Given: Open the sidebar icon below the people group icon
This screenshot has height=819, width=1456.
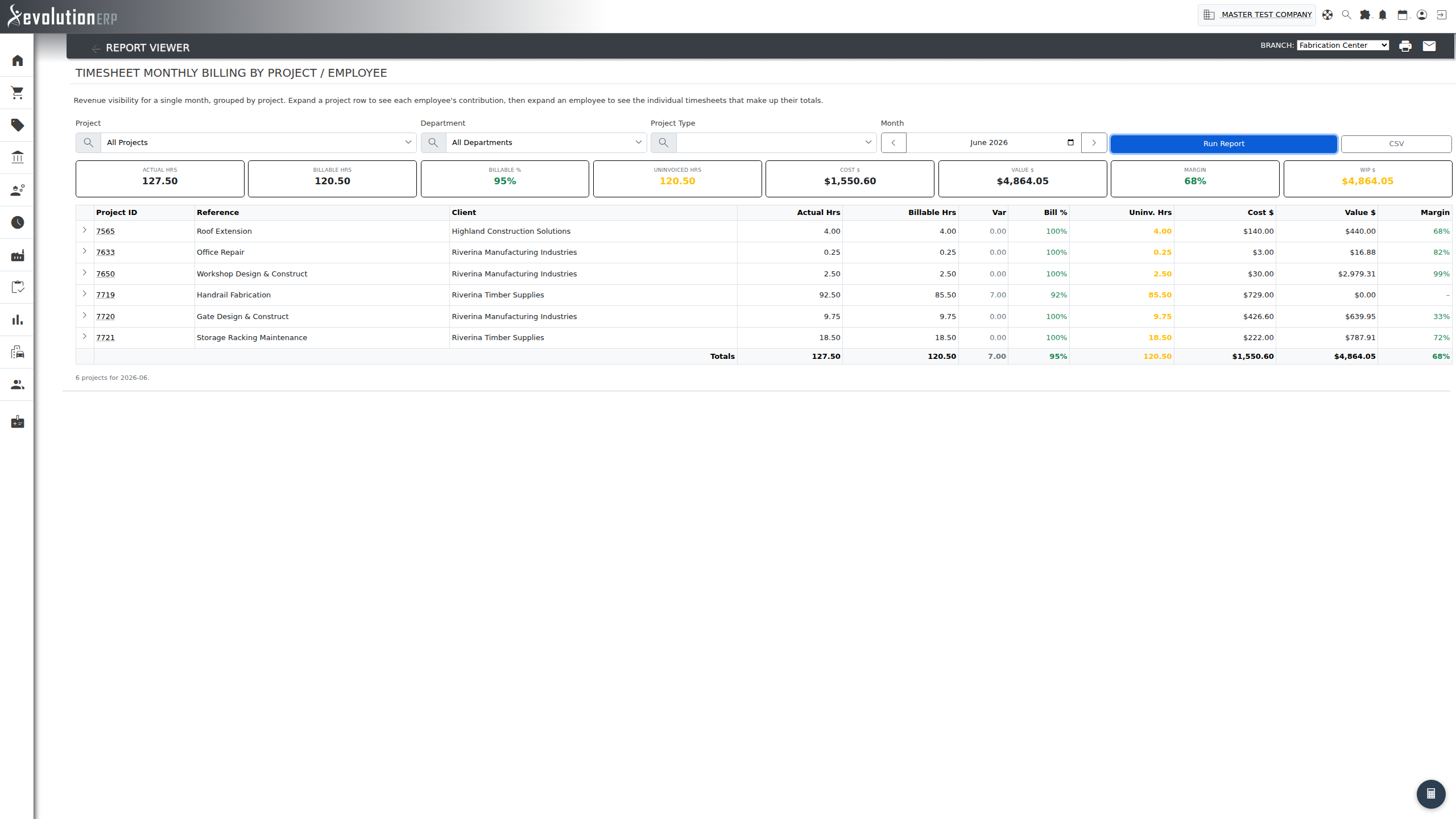Looking at the screenshot, I should [x=18, y=421].
